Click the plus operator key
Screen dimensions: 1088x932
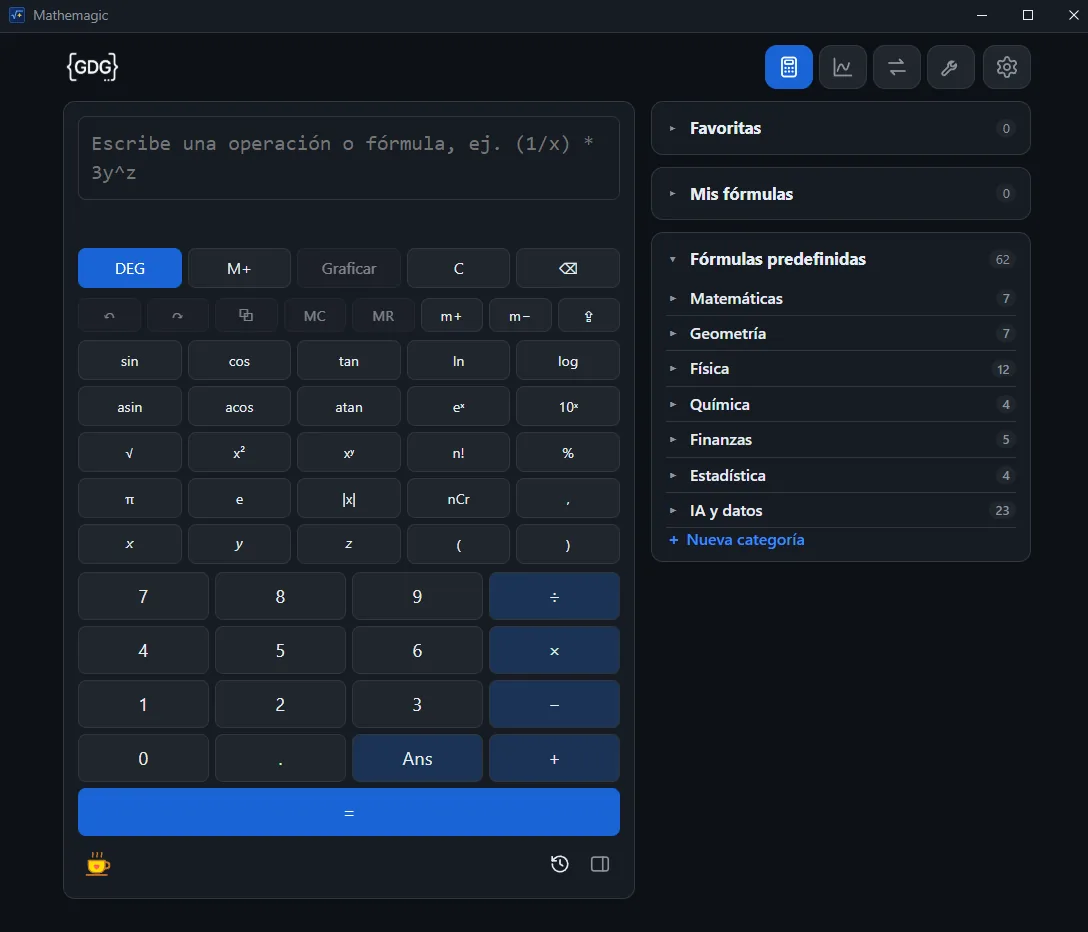coord(554,759)
